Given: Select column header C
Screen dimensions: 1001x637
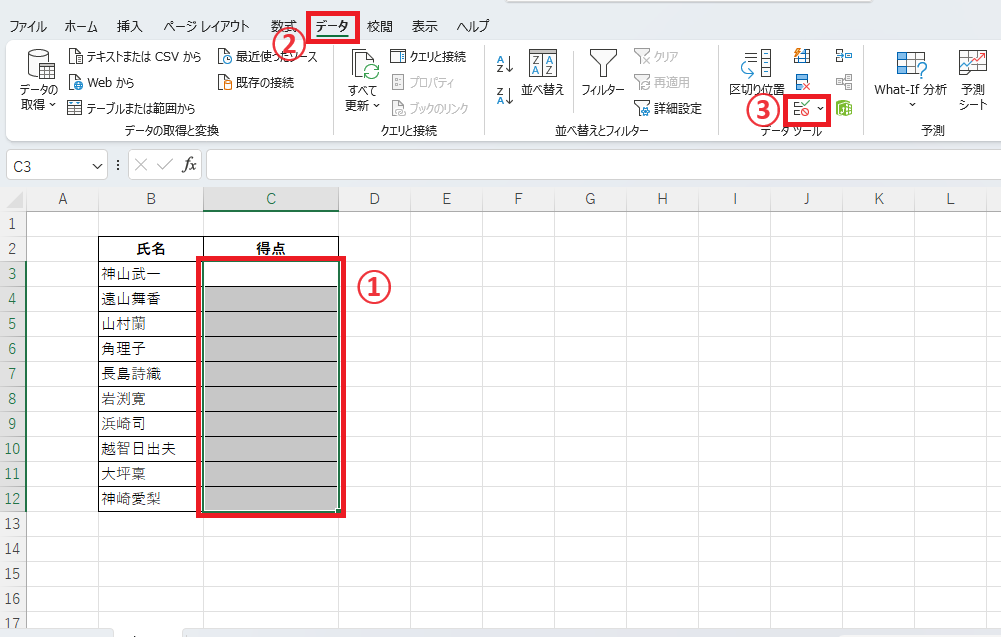Looking at the screenshot, I should (x=271, y=199).
